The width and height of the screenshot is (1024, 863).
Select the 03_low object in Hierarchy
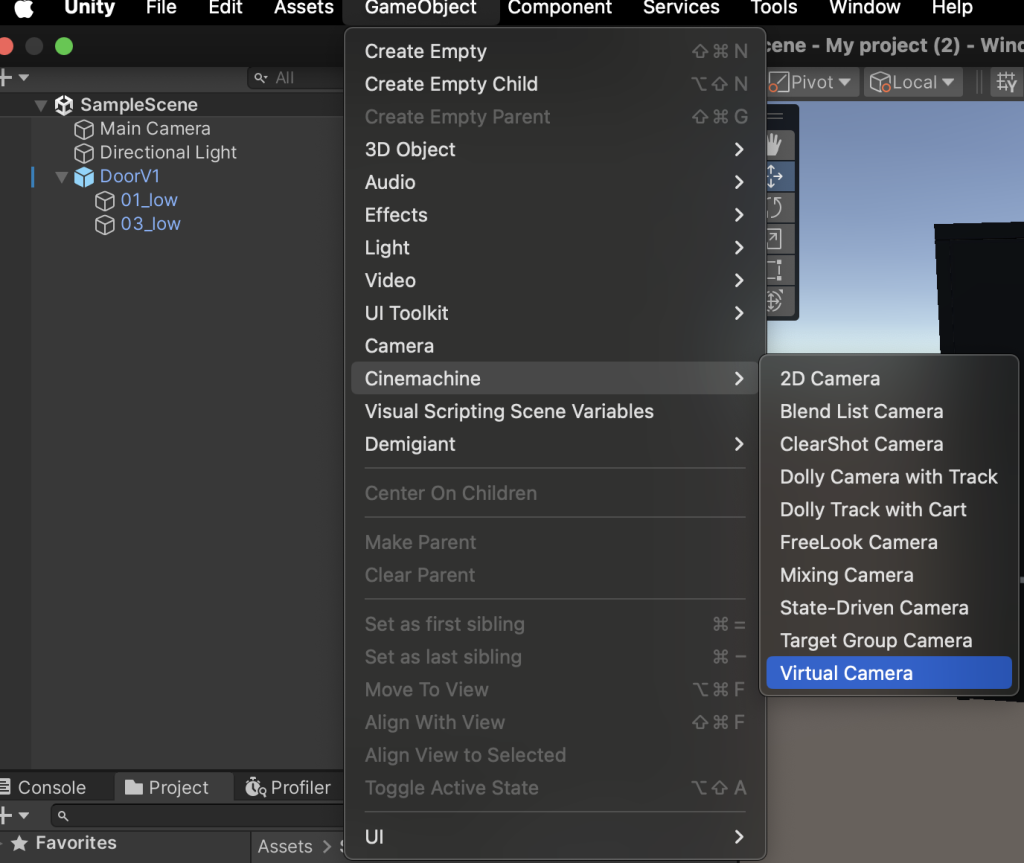pyautogui.click(x=150, y=224)
